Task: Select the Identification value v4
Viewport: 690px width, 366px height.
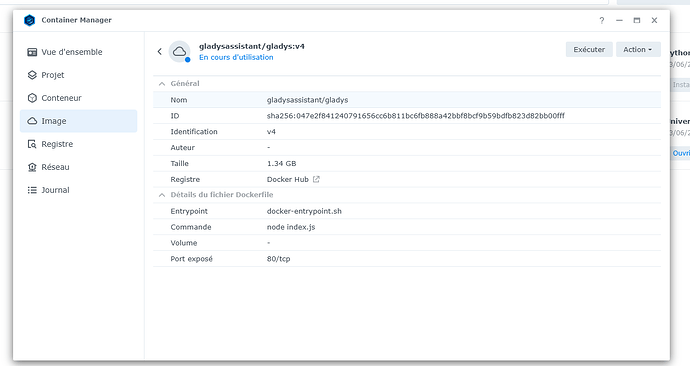Action: 271,132
